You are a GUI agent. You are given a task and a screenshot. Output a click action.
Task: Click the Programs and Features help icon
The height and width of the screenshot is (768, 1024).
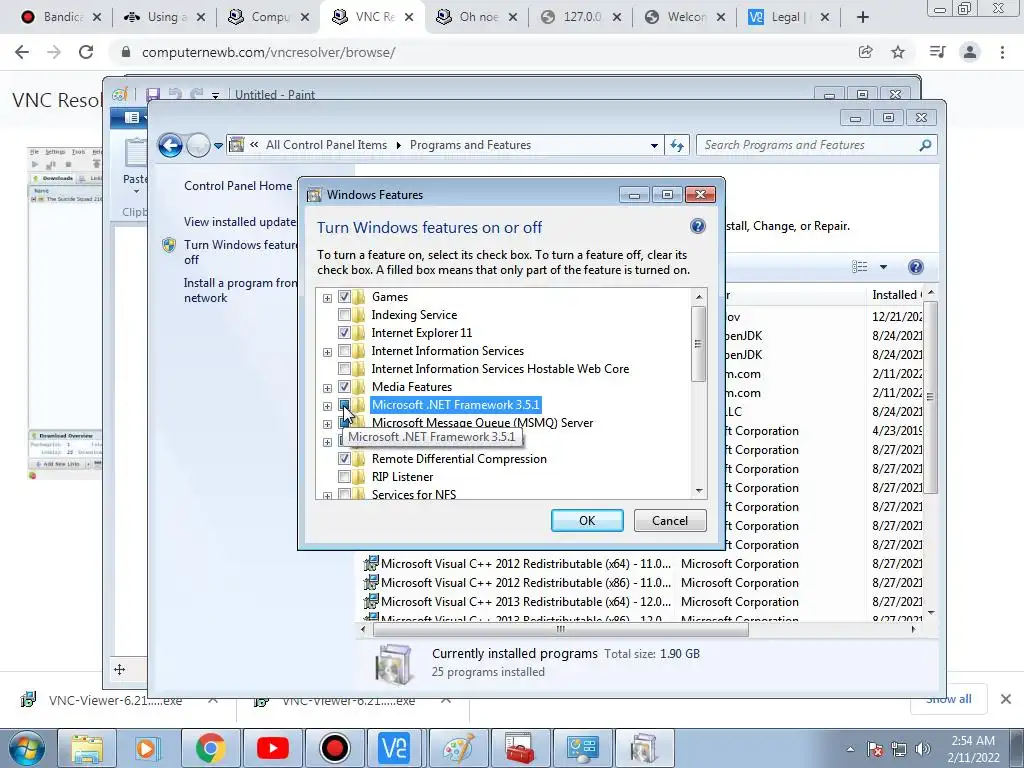click(x=916, y=266)
